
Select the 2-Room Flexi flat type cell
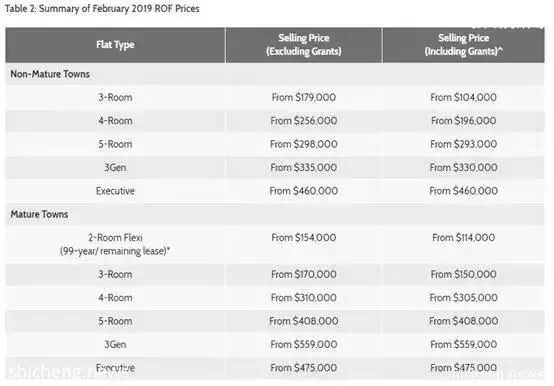pos(115,244)
